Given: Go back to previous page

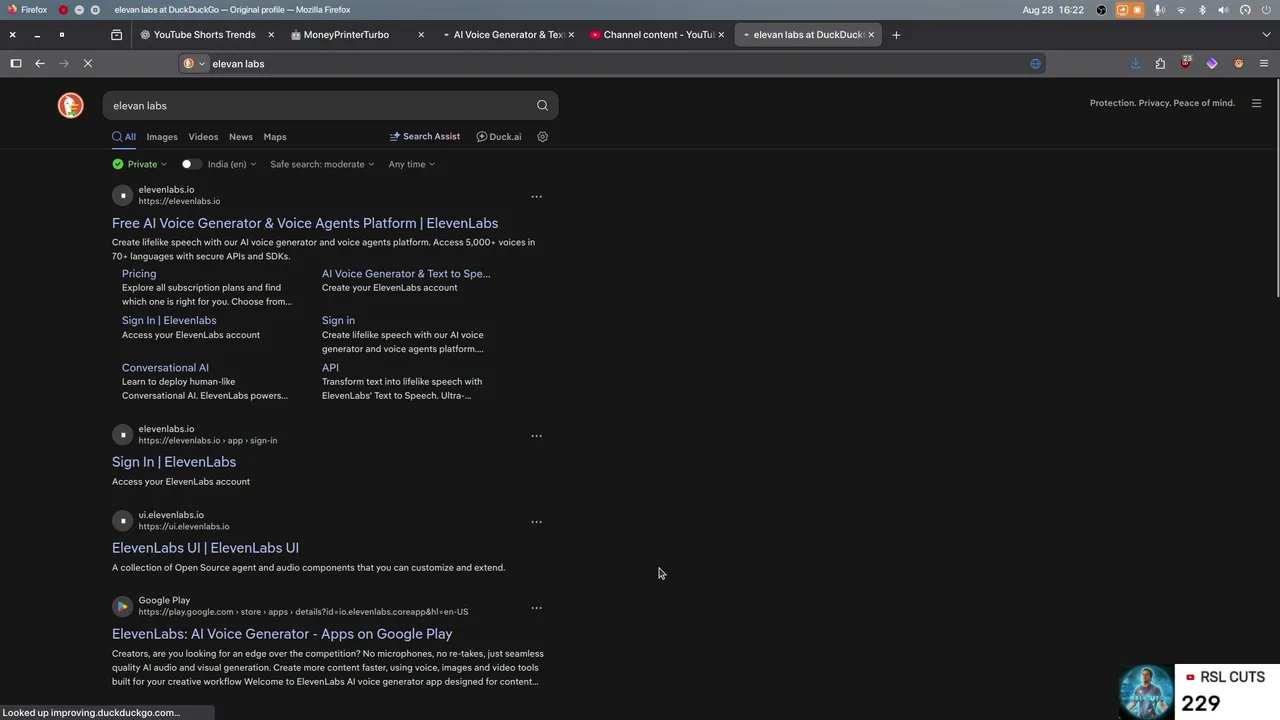Looking at the screenshot, I should [x=40, y=63].
